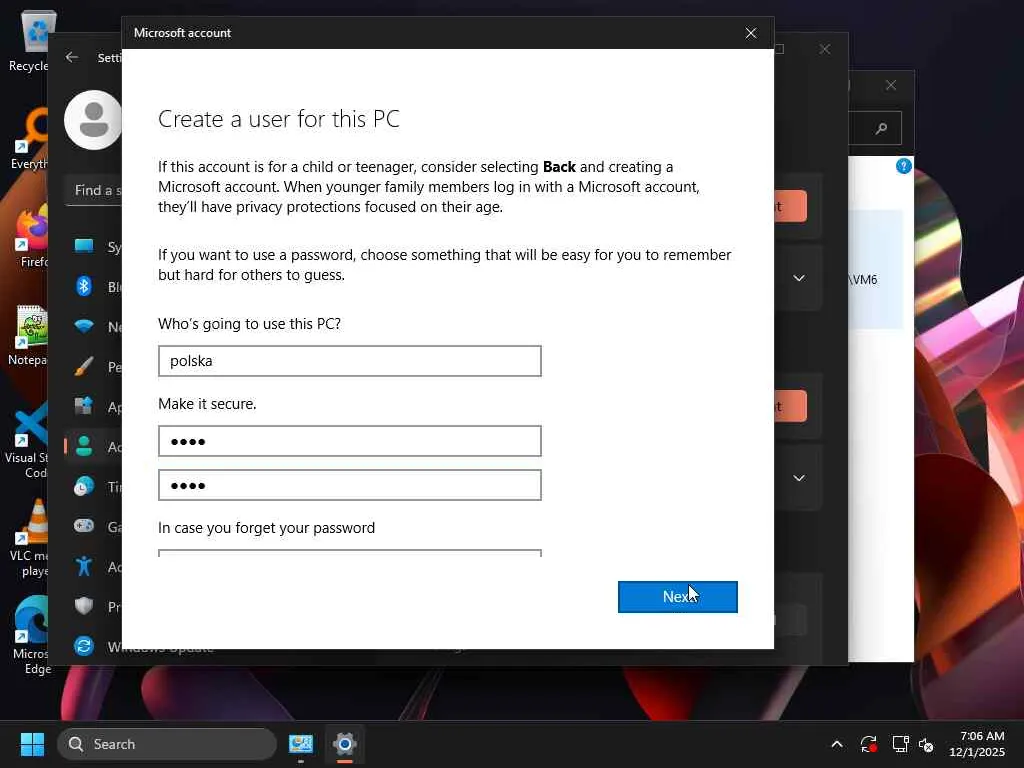This screenshot has width=1024, height=768.
Task: Open the clock showing 7:06 AM
Action: click(x=977, y=744)
